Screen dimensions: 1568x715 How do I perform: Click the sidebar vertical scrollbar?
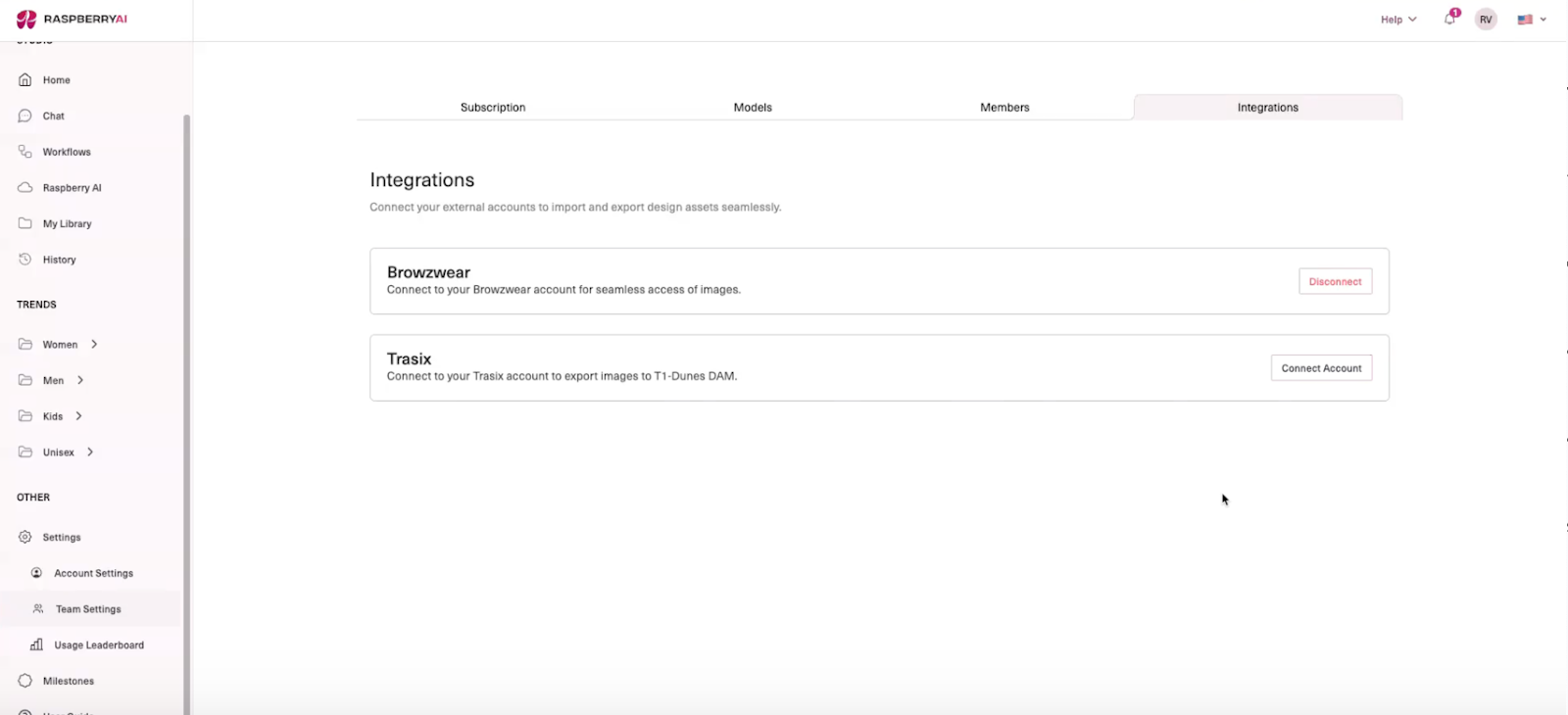click(186, 413)
